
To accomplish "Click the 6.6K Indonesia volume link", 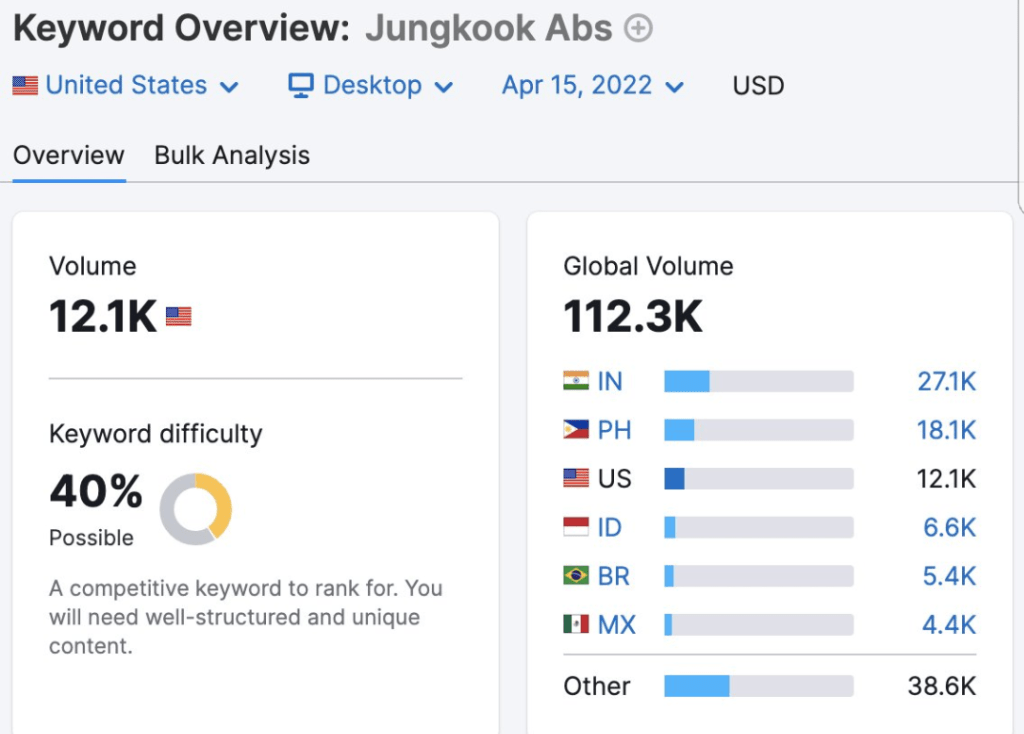I will point(949,527).
